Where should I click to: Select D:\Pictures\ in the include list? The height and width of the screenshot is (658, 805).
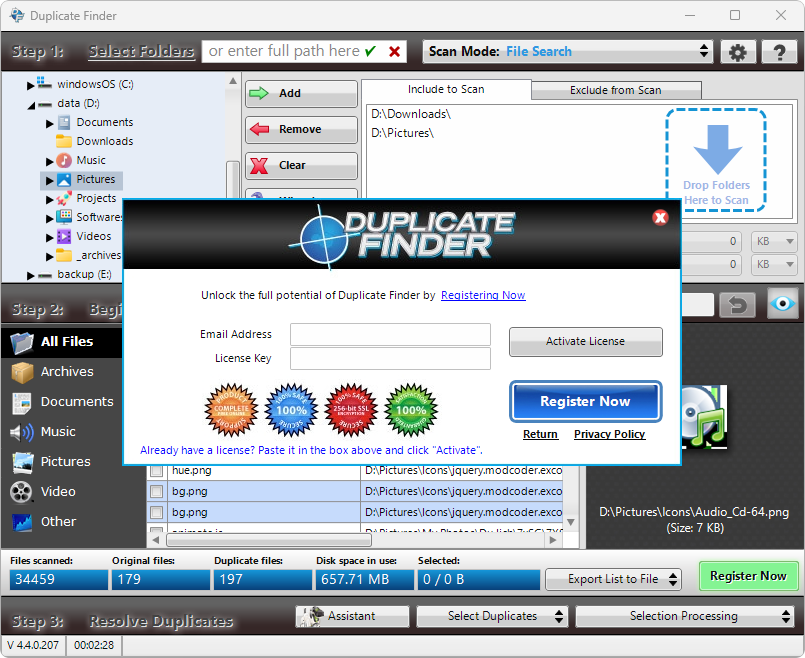tap(402, 133)
